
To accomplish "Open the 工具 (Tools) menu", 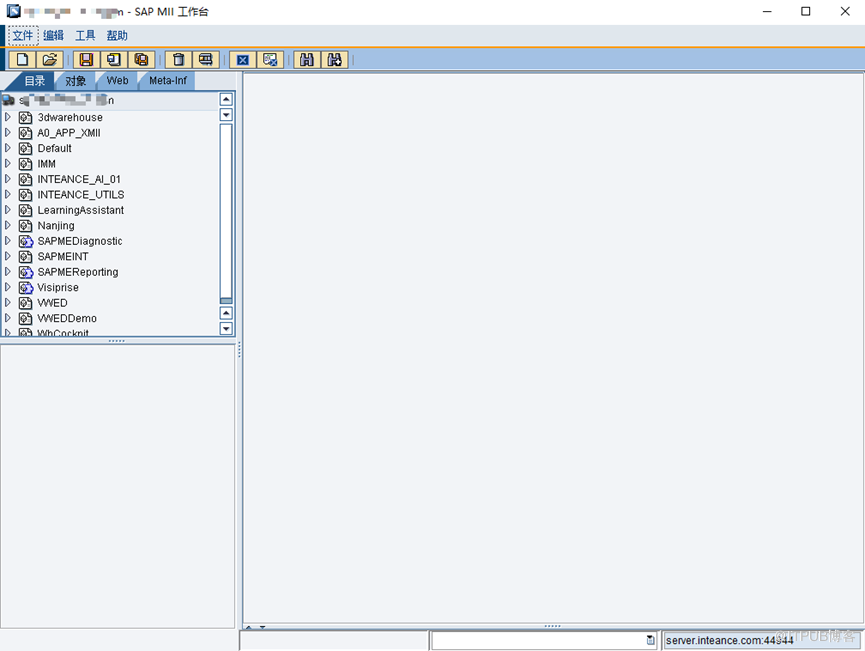I will [85, 36].
